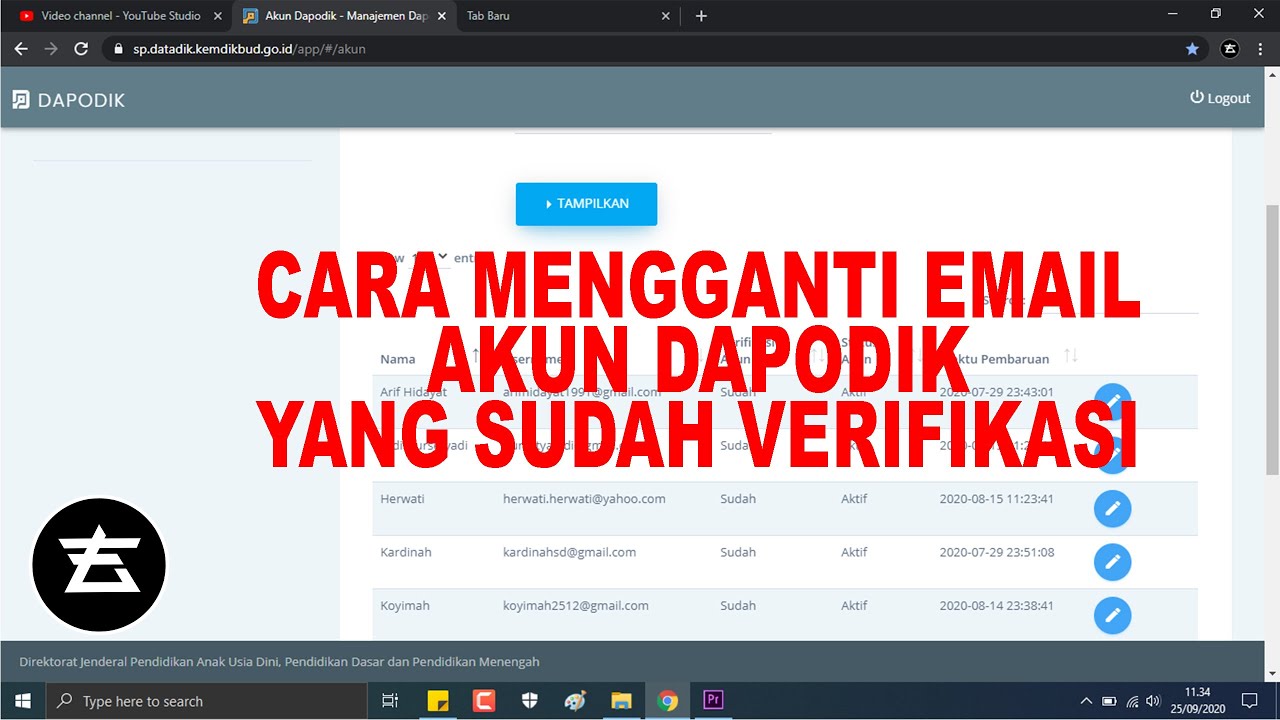1280x720 pixels.
Task: Open the Windows Start menu
Action: (22, 701)
